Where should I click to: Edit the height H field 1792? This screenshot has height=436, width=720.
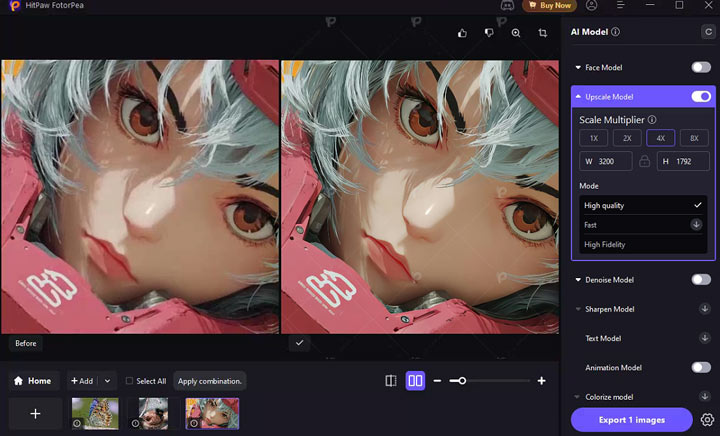683,162
